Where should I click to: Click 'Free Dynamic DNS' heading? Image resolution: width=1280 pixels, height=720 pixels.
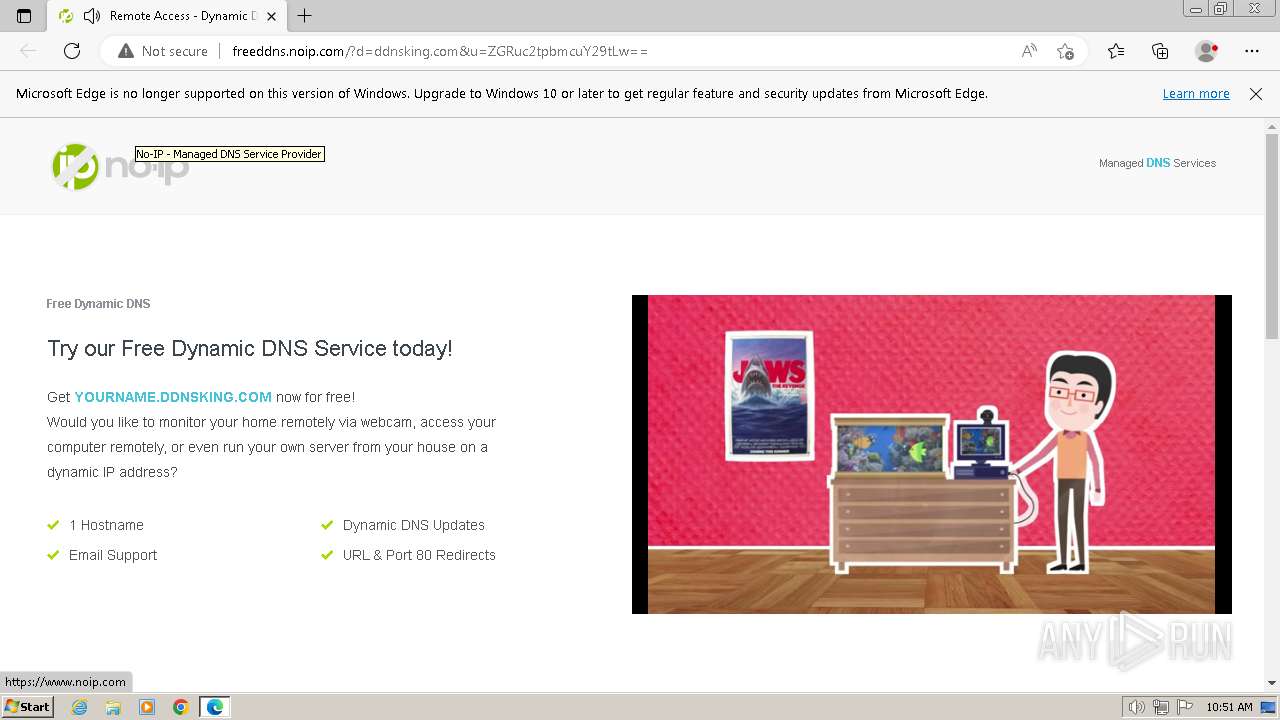(98, 304)
